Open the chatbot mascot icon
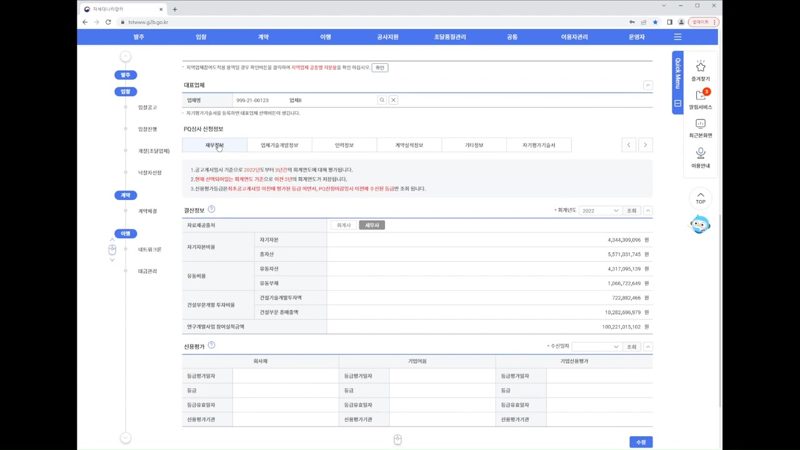The width and height of the screenshot is (800, 450). [x=700, y=224]
